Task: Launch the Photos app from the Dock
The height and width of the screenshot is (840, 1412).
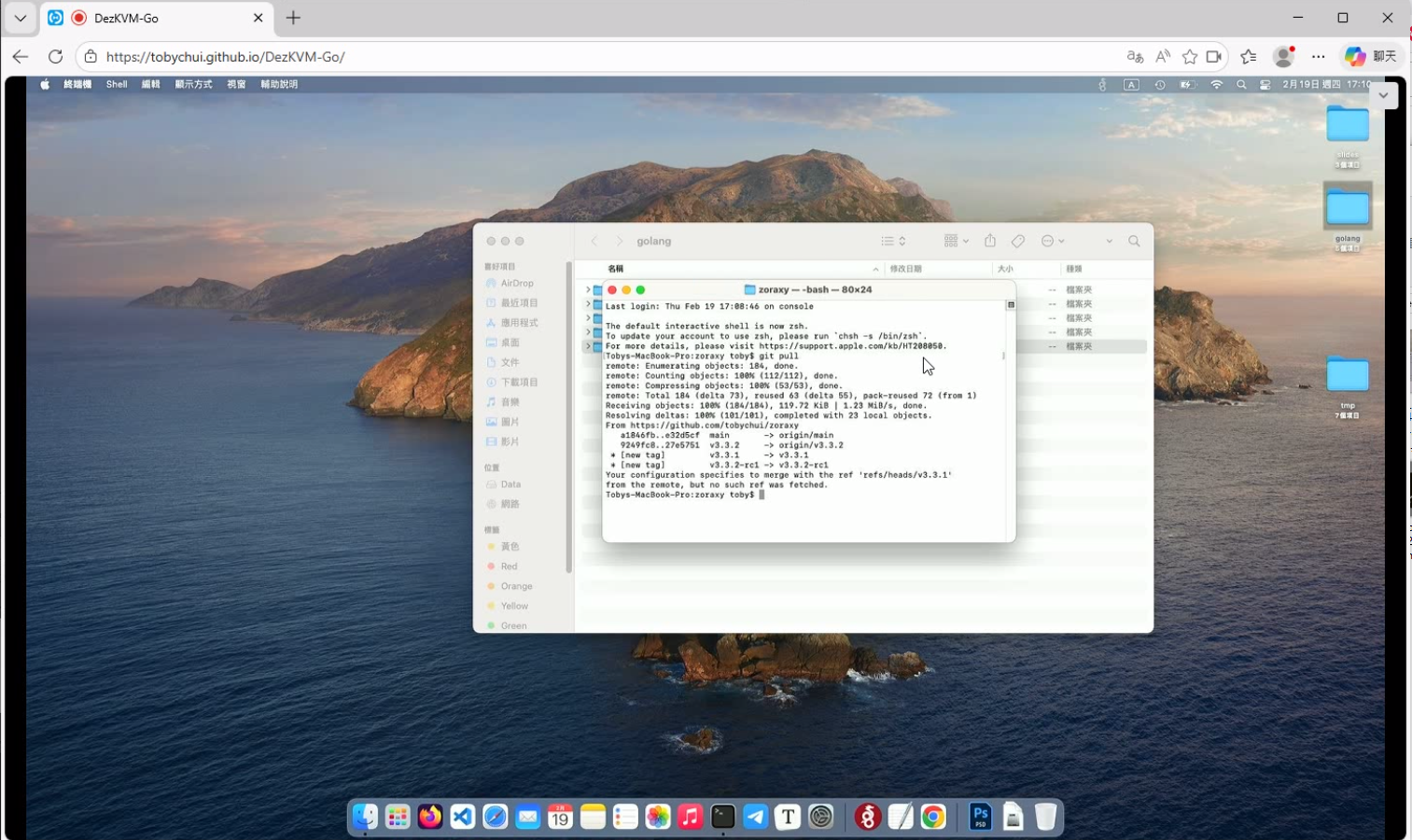Action: coord(658,818)
